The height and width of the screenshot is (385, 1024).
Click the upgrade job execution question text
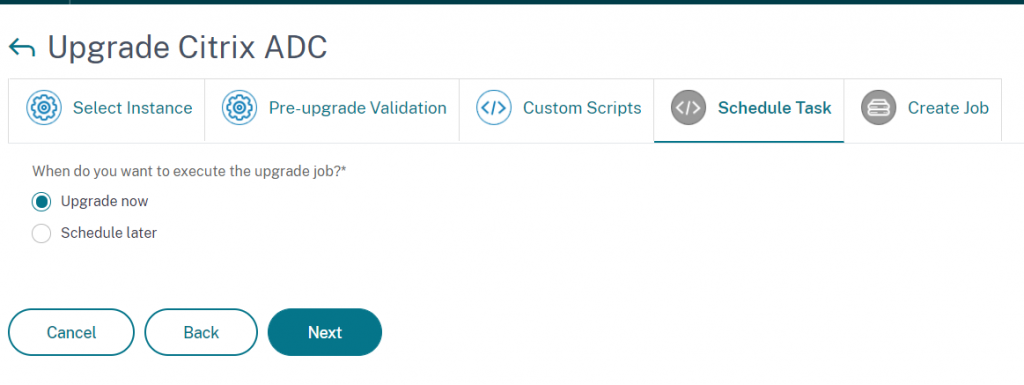pyautogui.click(x=189, y=172)
